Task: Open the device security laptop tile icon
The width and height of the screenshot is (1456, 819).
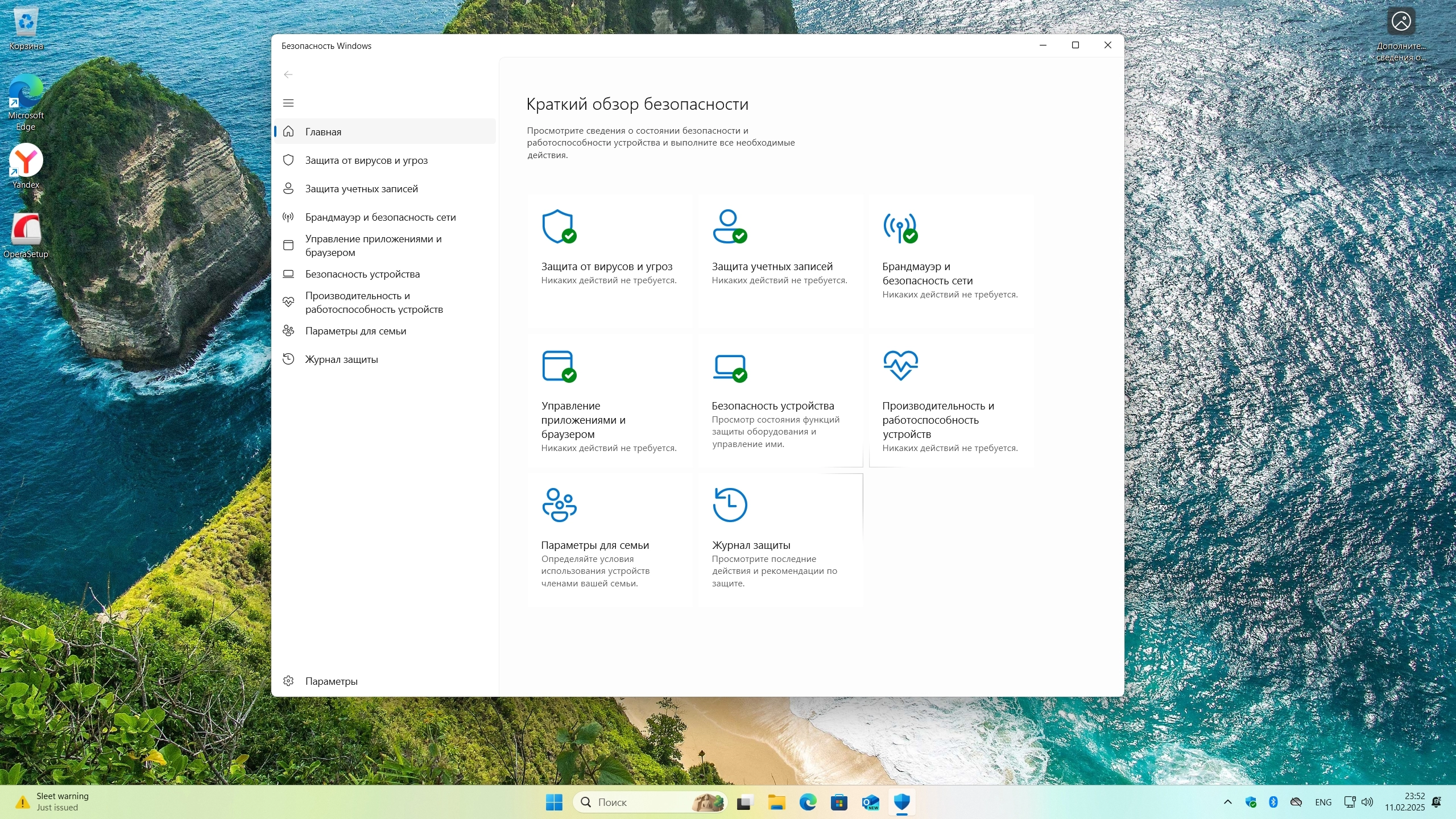Action: pos(729,367)
